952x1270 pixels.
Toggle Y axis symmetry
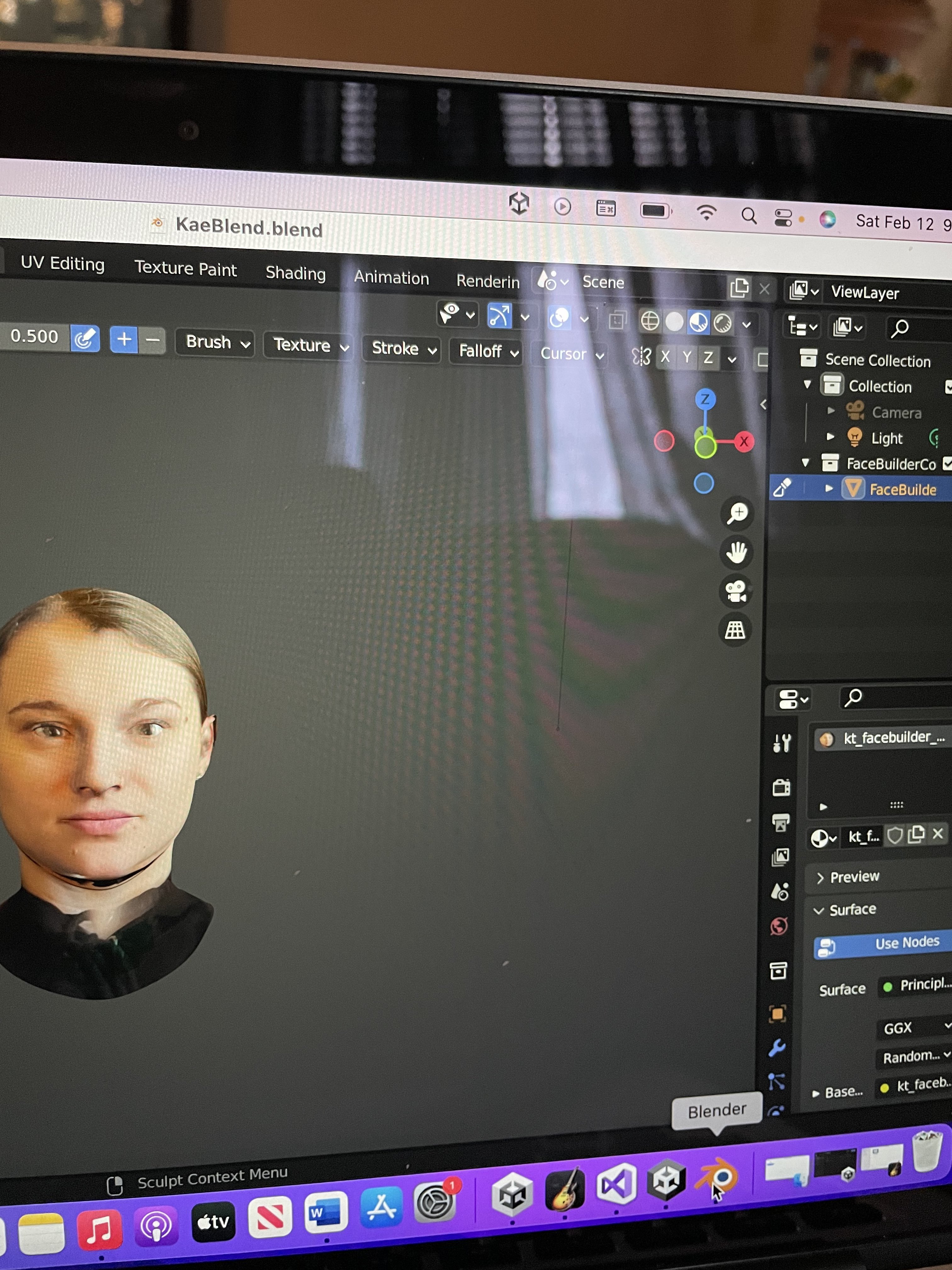click(x=687, y=358)
